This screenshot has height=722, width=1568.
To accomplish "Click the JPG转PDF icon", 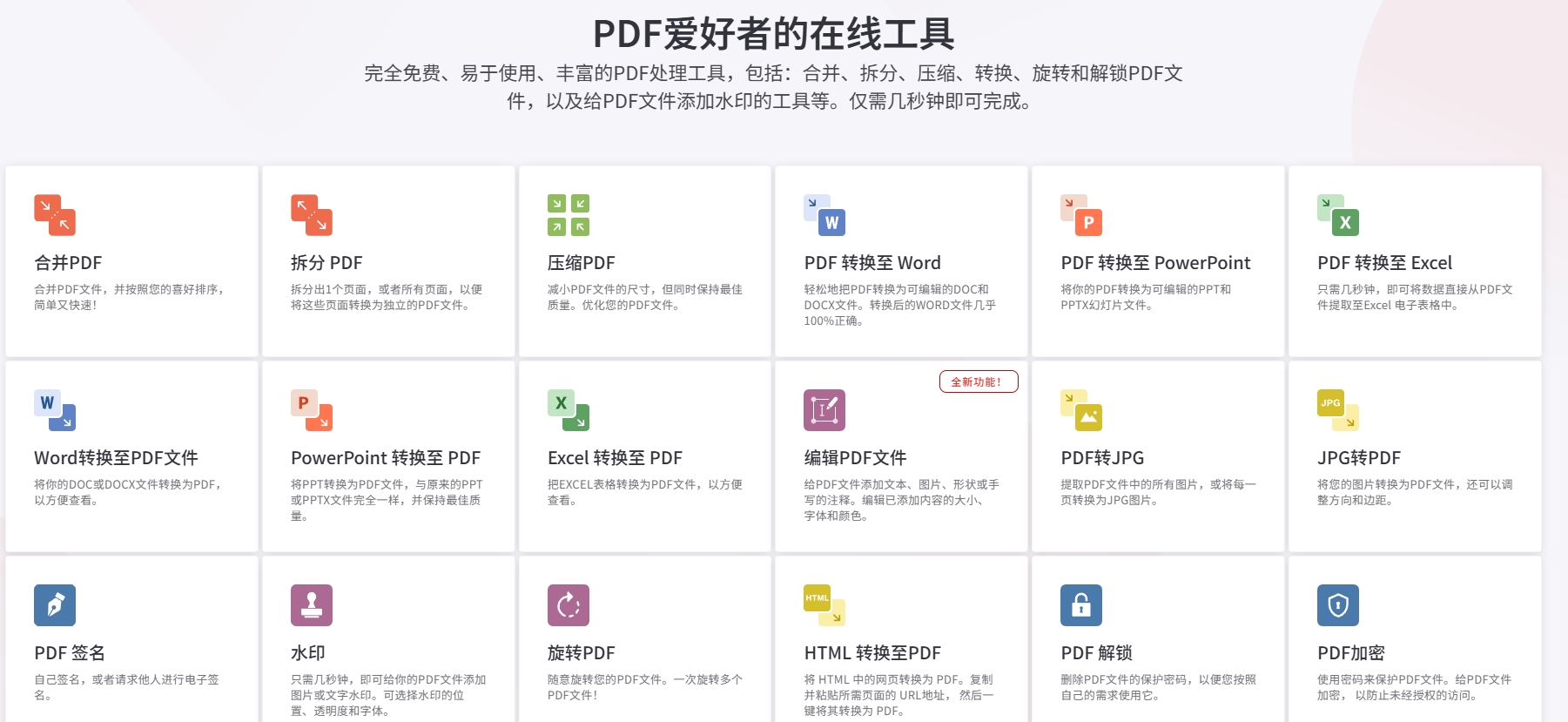I will [1338, 410].
